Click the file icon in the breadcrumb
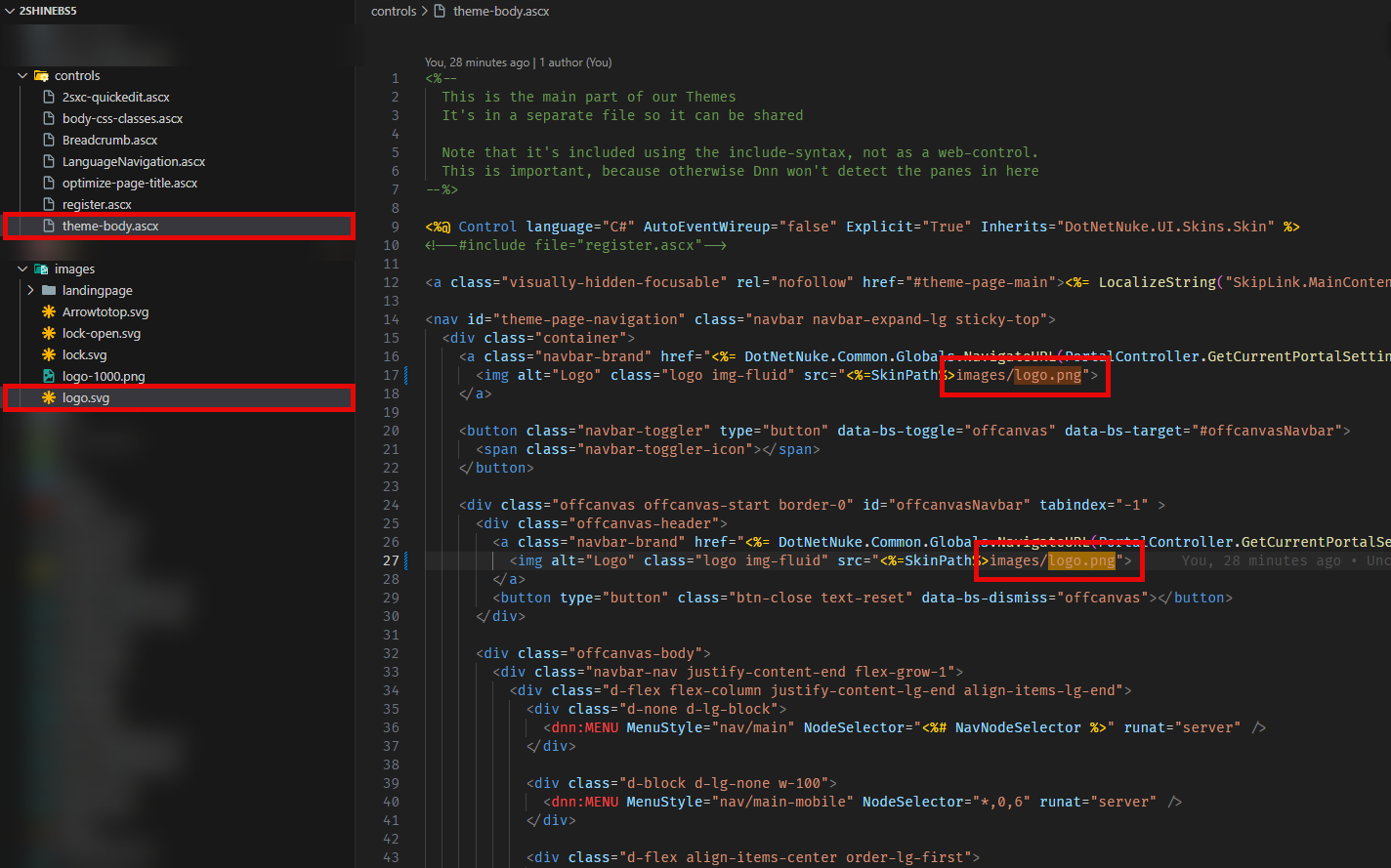This screenshot has height=868, width=1391. click(x=440, y=12)
